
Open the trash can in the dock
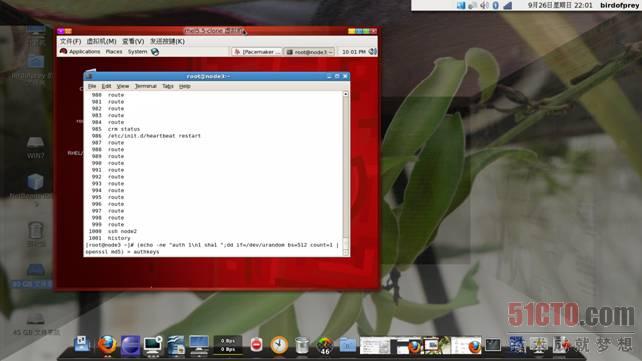(302, 345)
